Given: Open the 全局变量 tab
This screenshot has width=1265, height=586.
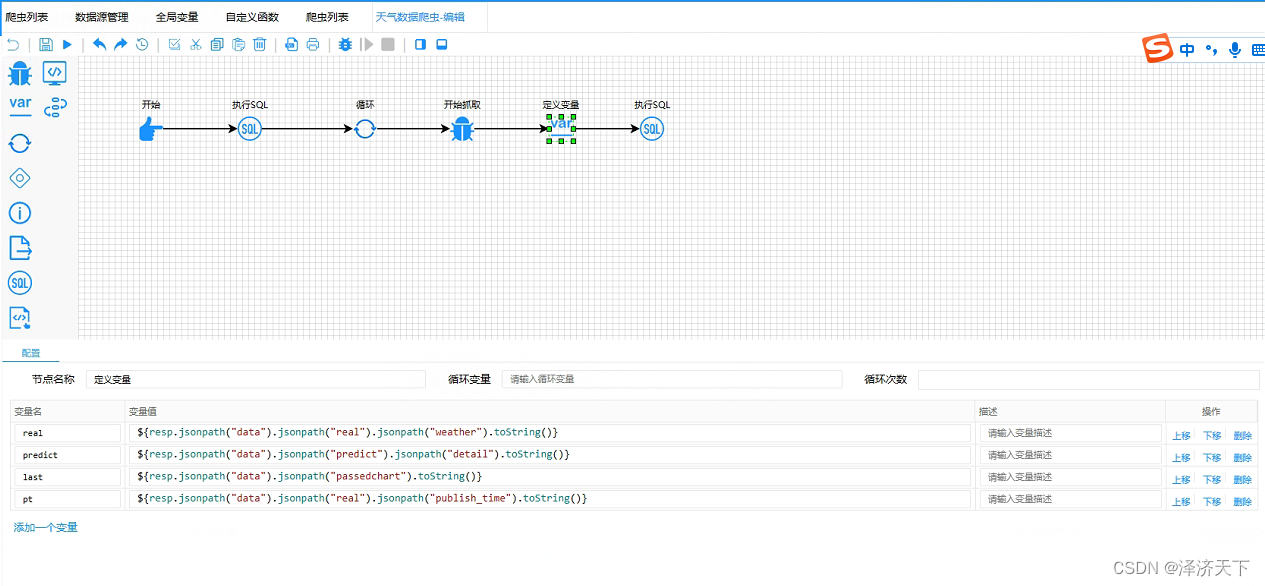Looking at the screenshot, I should point(177,17).
